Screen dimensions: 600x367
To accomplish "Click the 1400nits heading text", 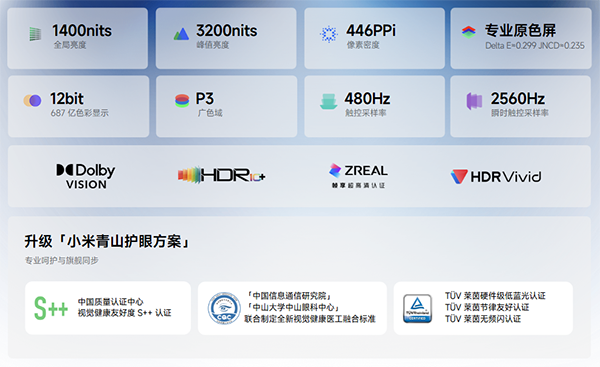I will 82,31.
